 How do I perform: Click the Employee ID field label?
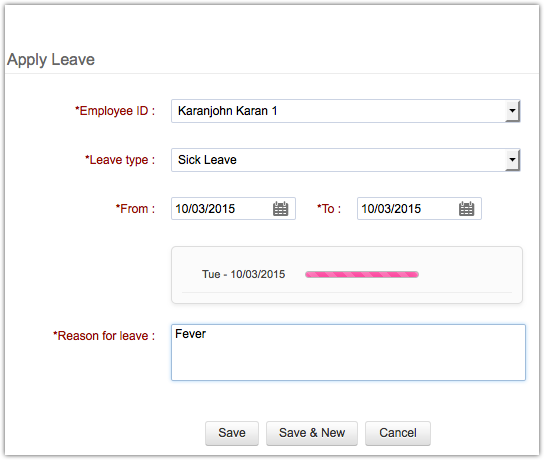(115, 111)
